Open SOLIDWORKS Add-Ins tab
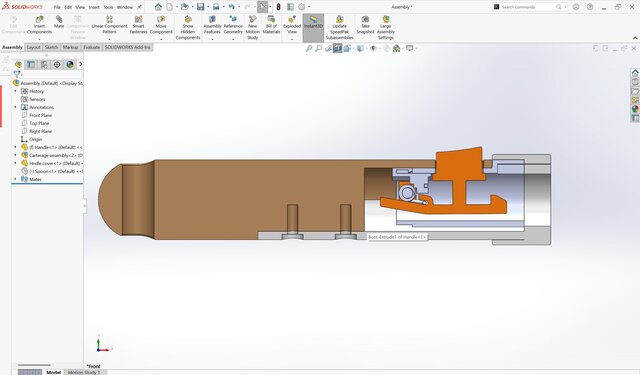Viewport: 640px width, 375px height. pyautogui.click(x=128, y=47)
